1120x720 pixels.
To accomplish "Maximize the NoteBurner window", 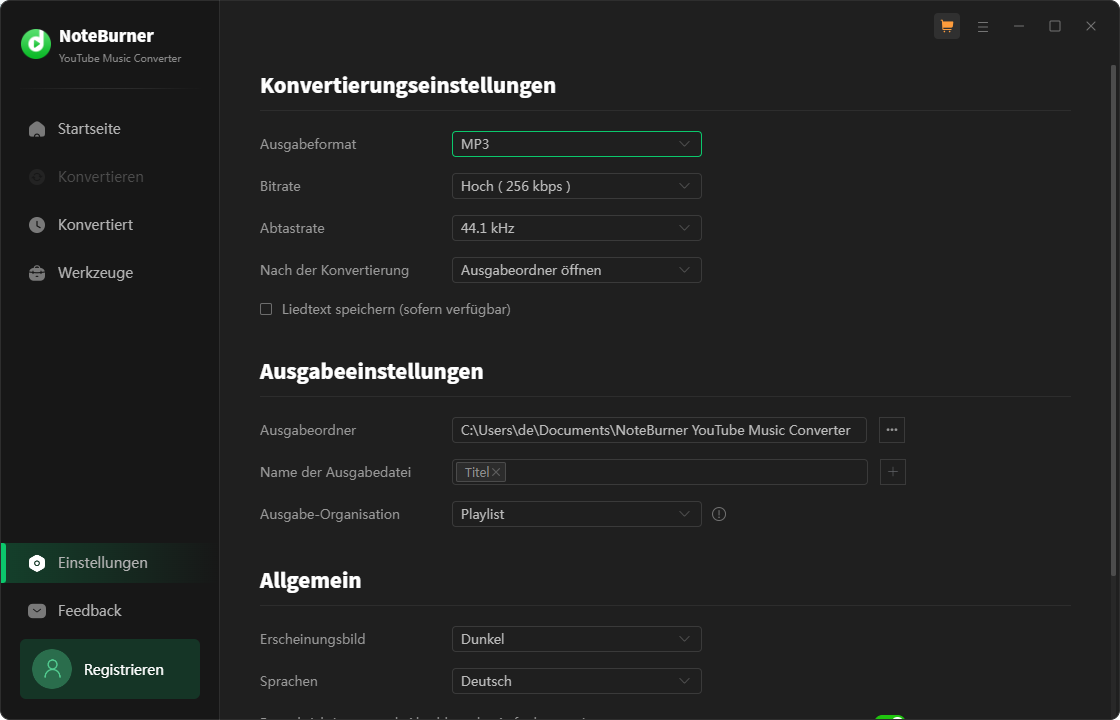I will tap(1055, 26).
